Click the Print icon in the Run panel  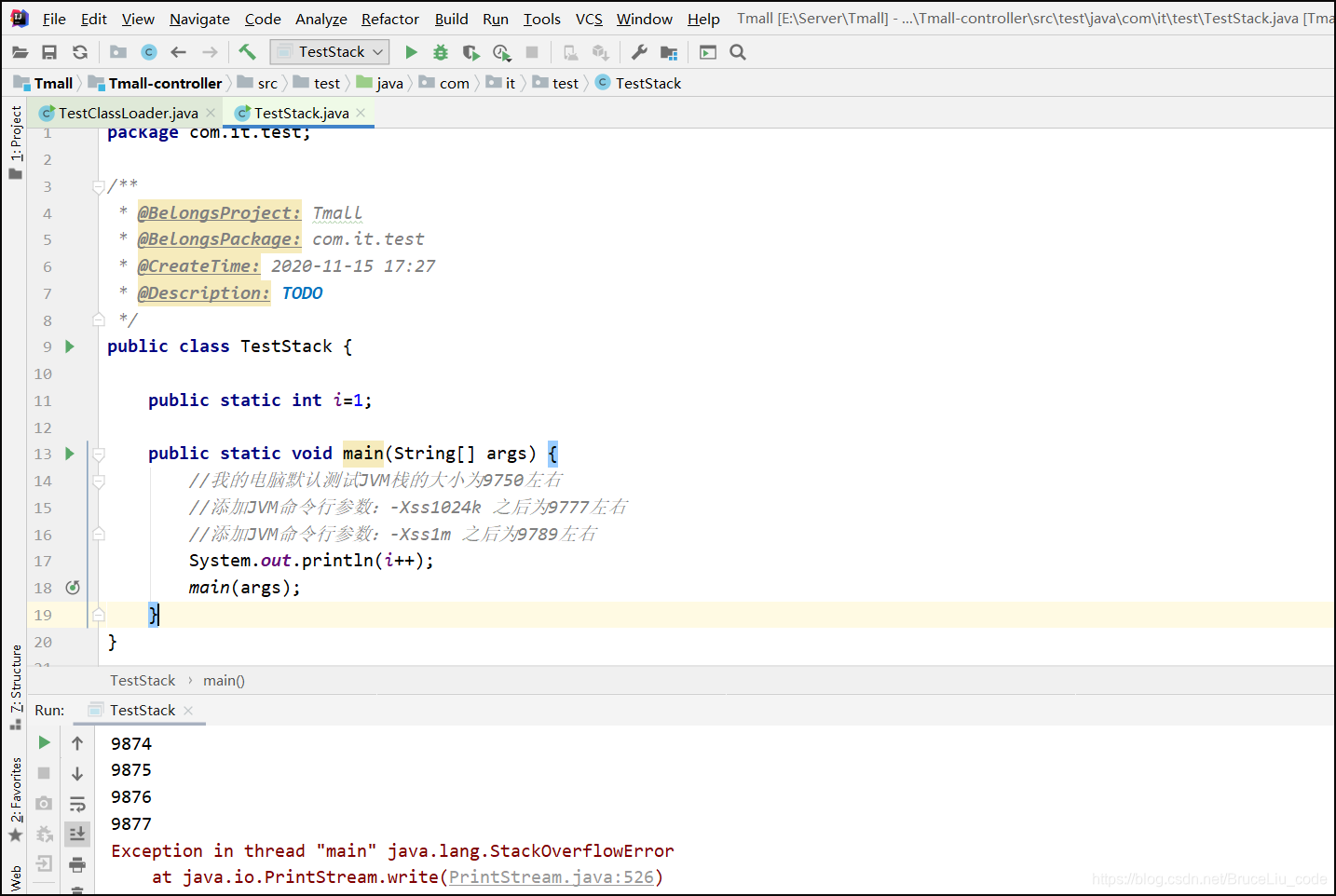pyautogui.click(x=77, y=864)
